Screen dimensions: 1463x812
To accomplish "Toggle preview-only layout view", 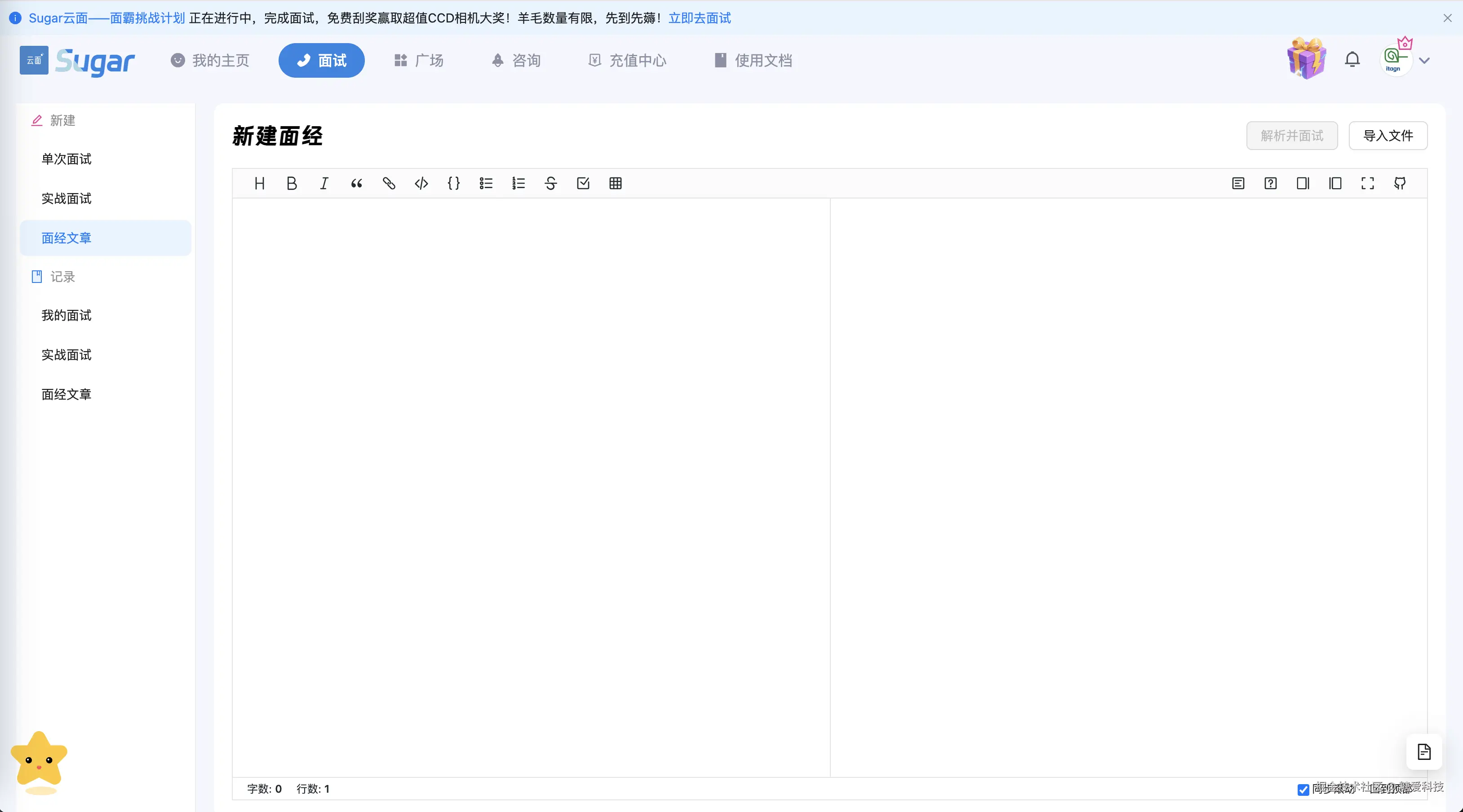I will 1303,183.
